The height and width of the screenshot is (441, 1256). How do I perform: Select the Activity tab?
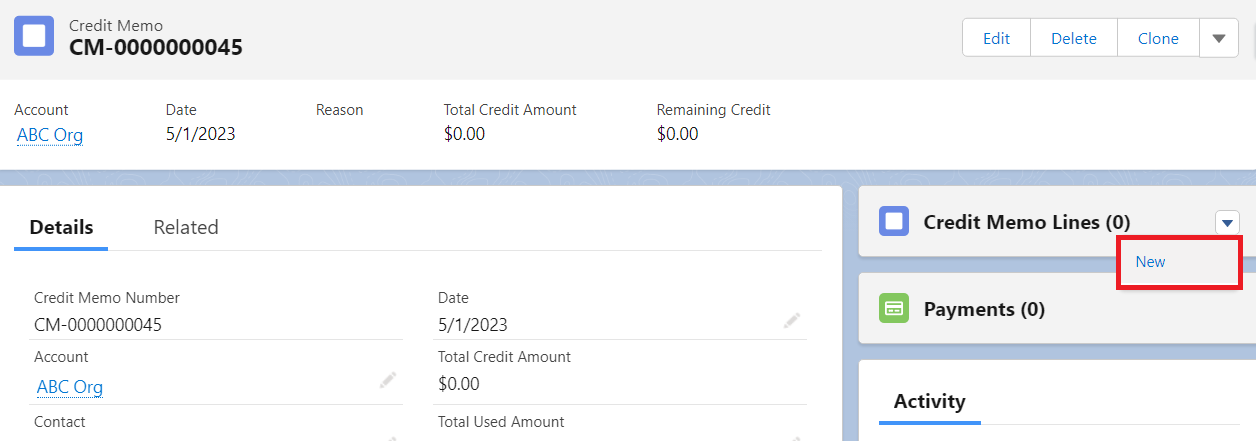click(929, 401)
